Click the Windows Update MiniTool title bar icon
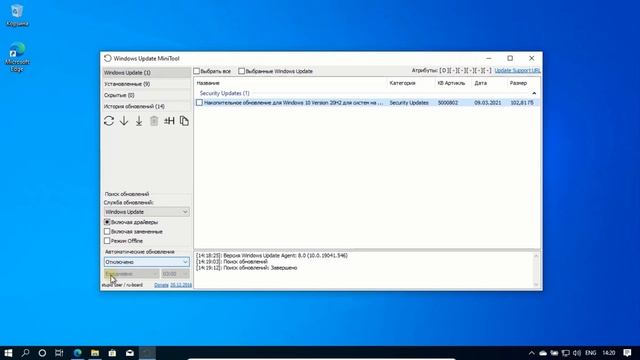The width and height of the screenshot is (640, 360). click(x=107, y=58)
